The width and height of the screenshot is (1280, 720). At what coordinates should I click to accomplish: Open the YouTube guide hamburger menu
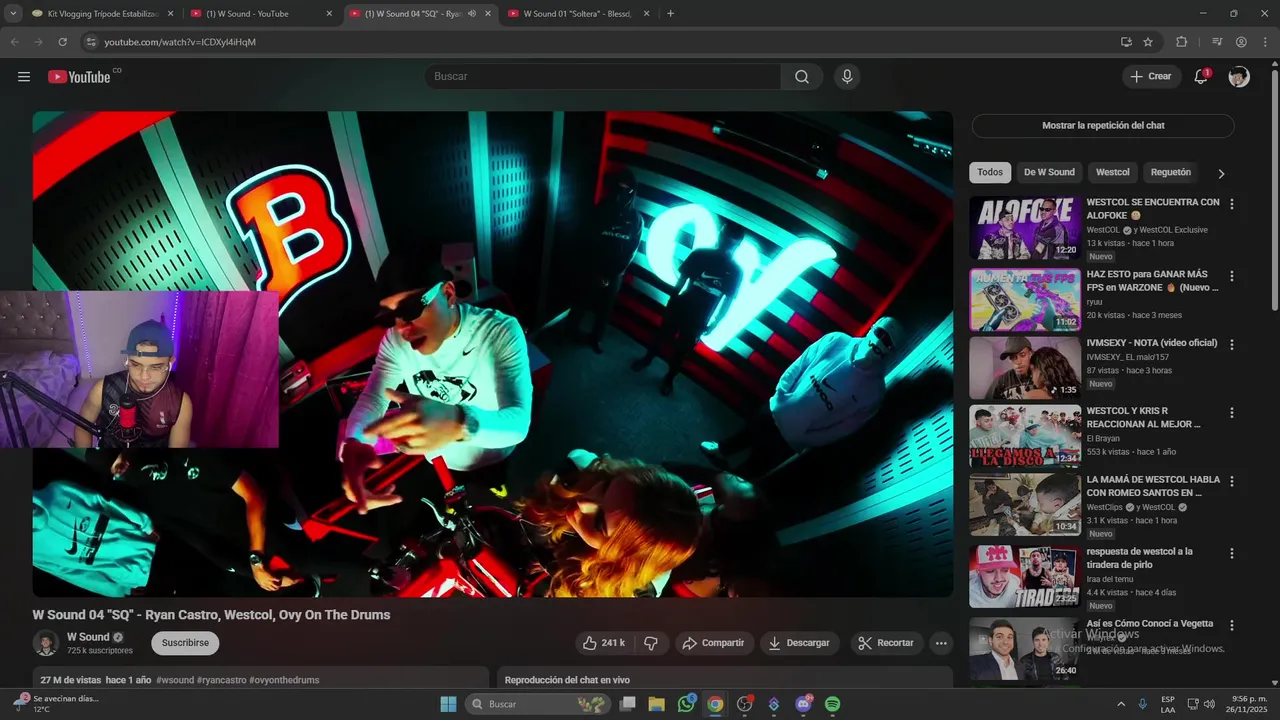pyautogui.click(x=24, y=77)
